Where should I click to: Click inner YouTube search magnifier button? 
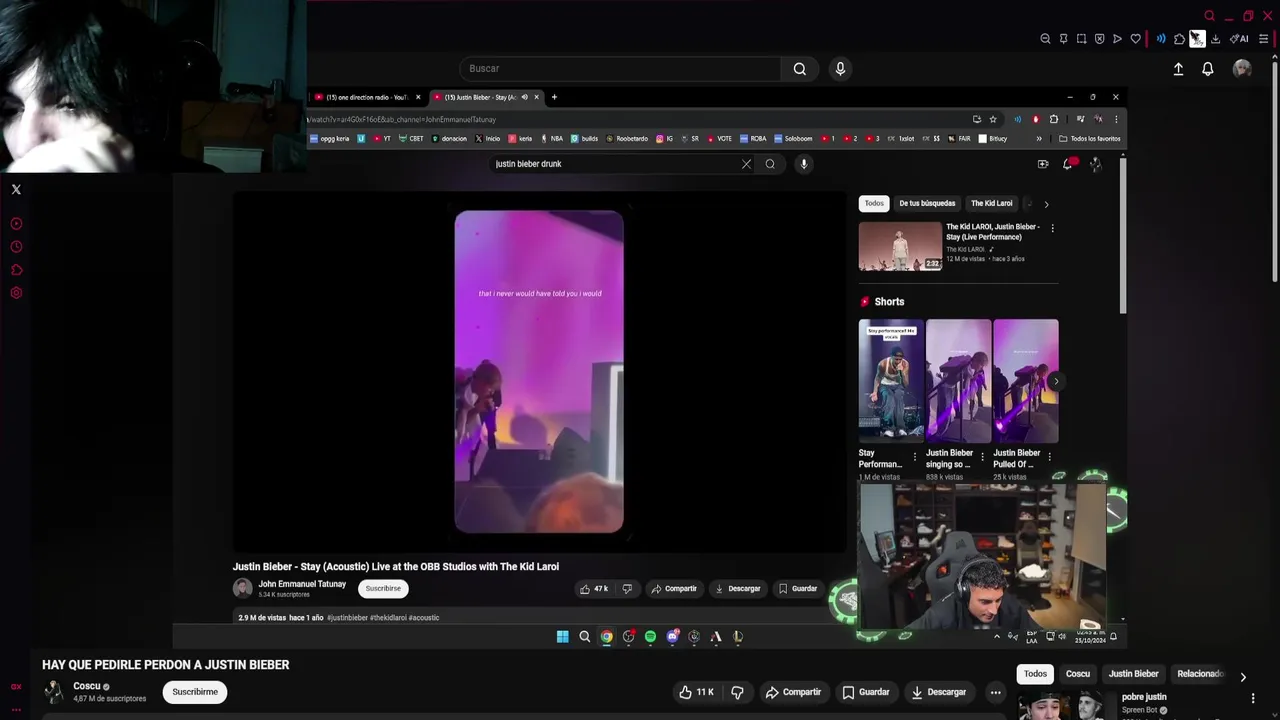click(770, 164)
